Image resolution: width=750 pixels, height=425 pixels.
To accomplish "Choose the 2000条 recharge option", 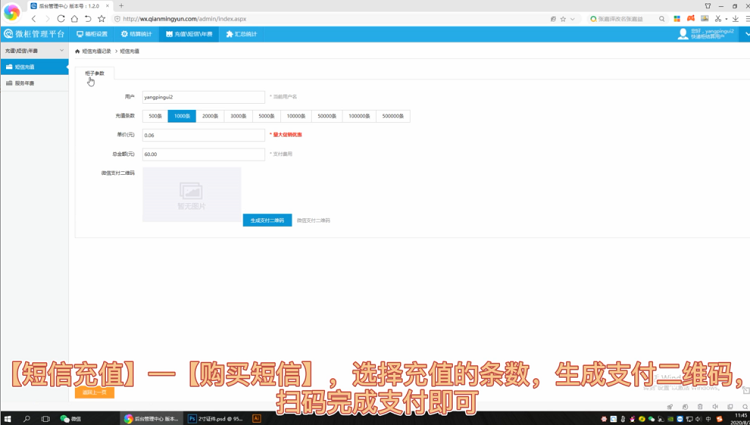I will tap(210, 116).
